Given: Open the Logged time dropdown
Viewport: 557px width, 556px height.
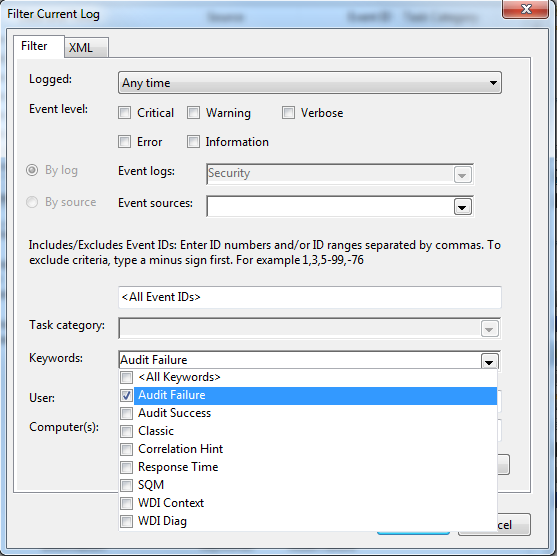Looking at the screenshot, I should pos(310,83).
